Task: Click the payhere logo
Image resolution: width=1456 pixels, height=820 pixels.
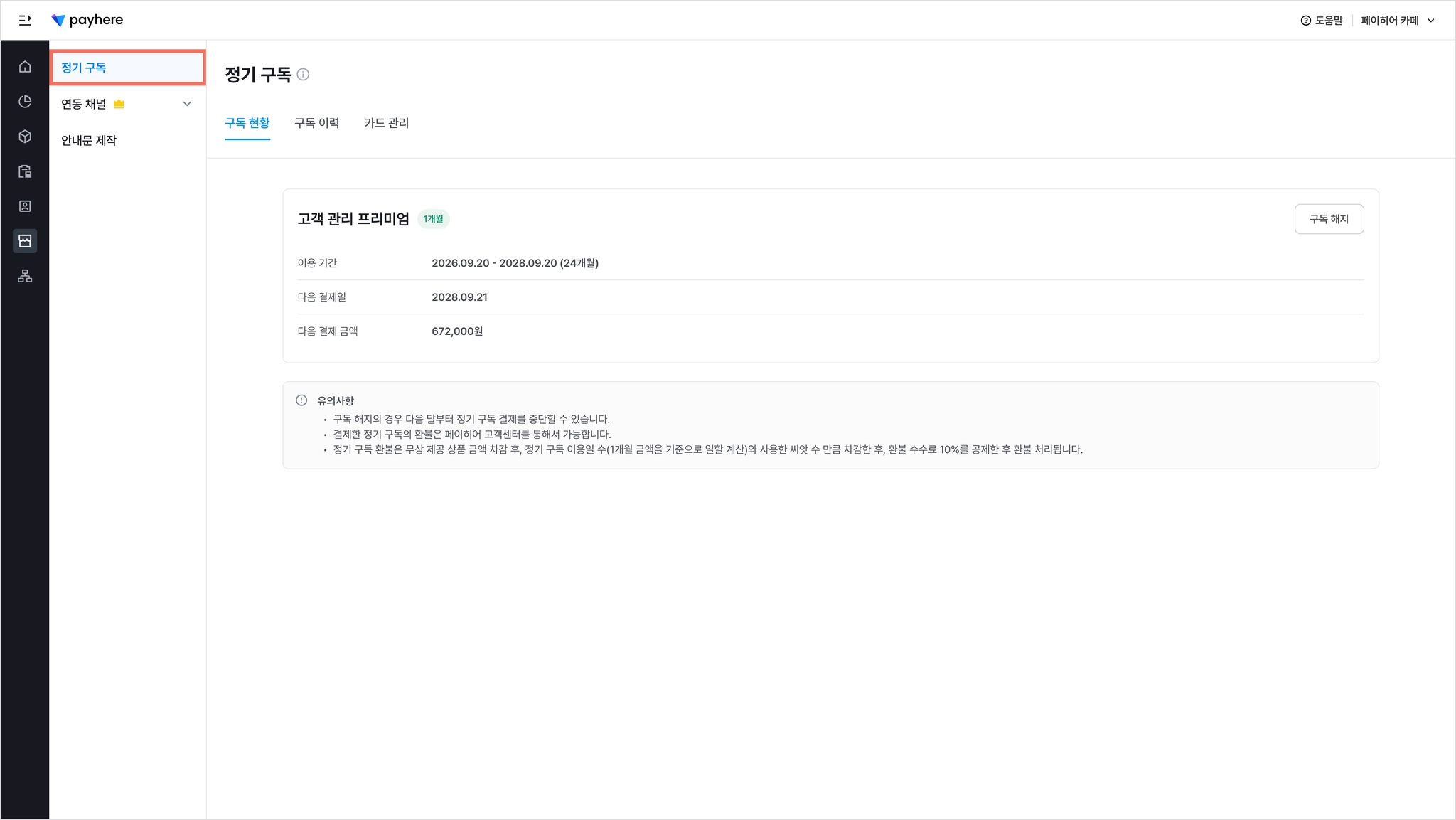Action: [87, 20]
